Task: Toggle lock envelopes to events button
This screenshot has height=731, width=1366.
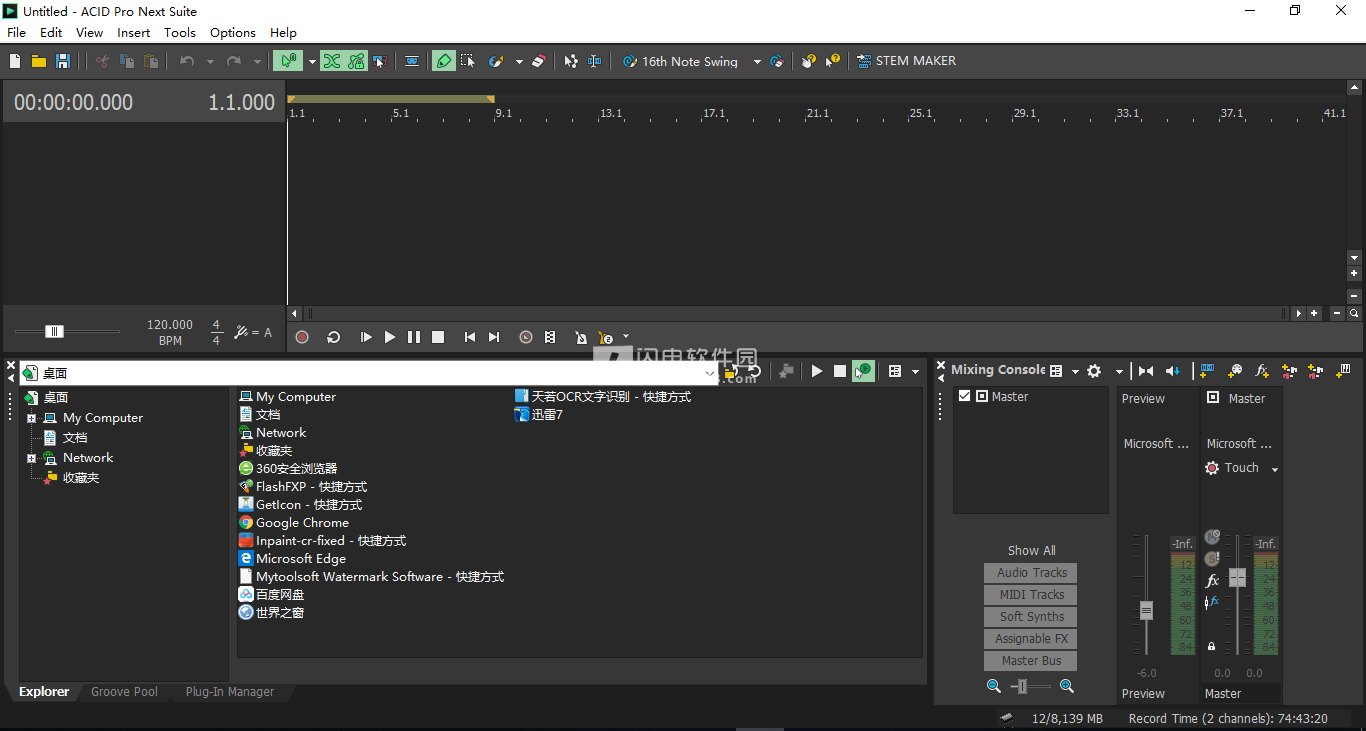Action: point(357,61)
